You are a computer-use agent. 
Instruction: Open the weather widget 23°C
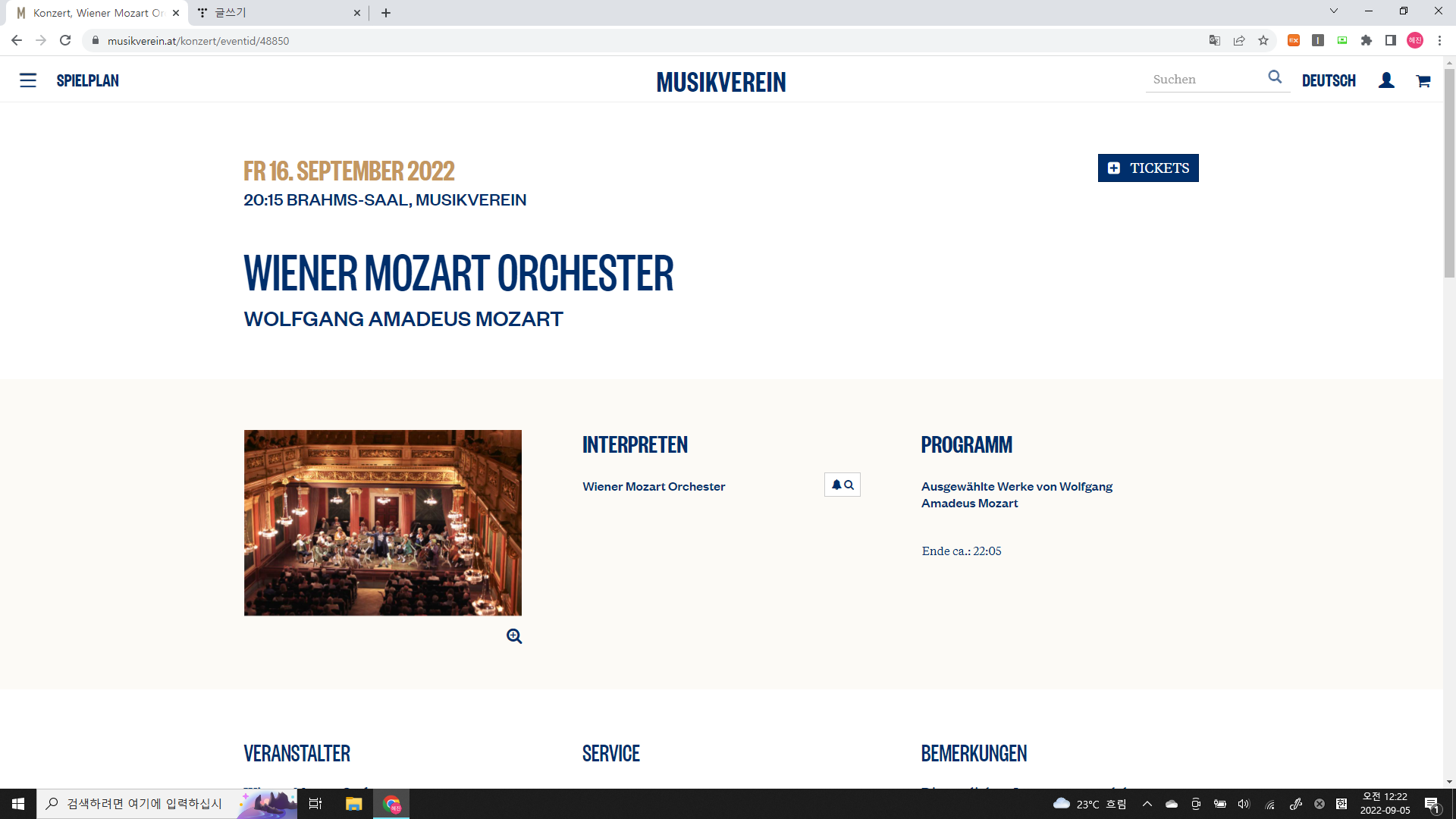click(x=1090, y=804)
